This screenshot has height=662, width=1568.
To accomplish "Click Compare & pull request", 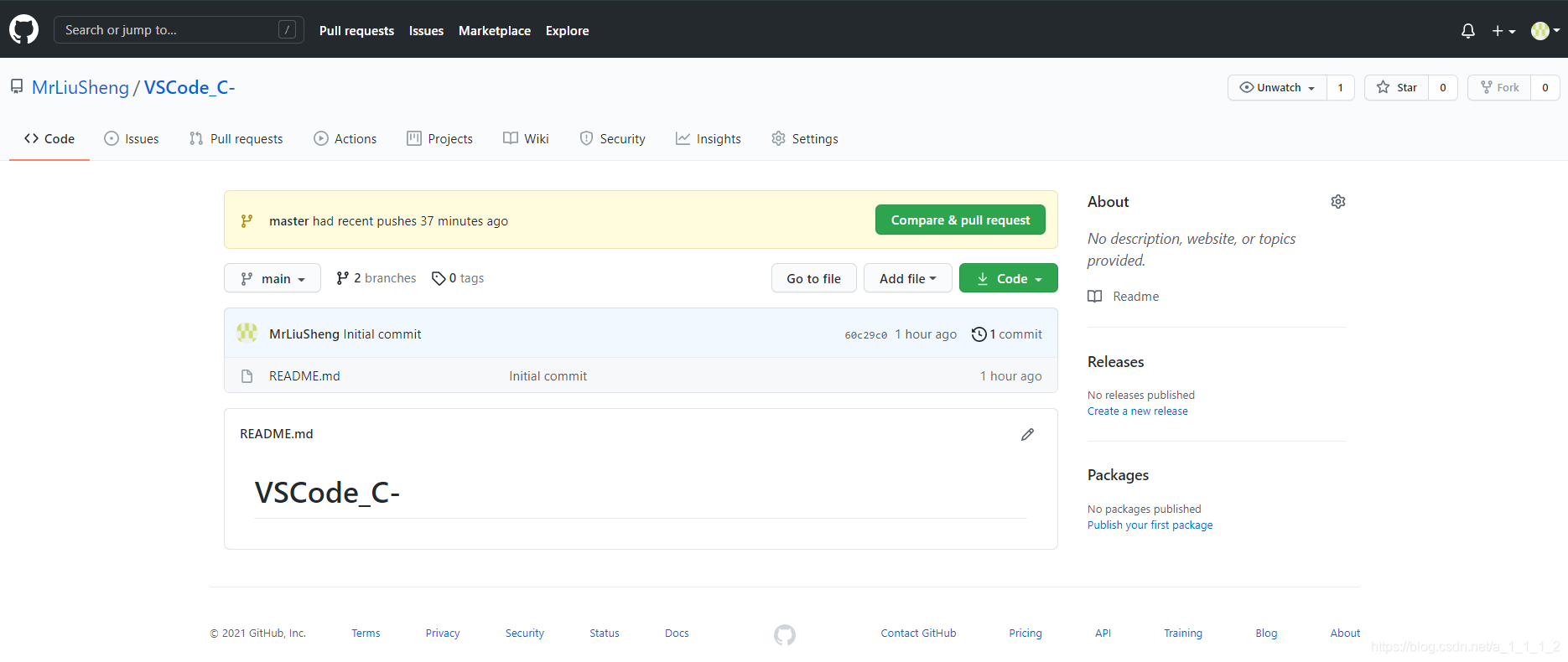I will [960, 220].
